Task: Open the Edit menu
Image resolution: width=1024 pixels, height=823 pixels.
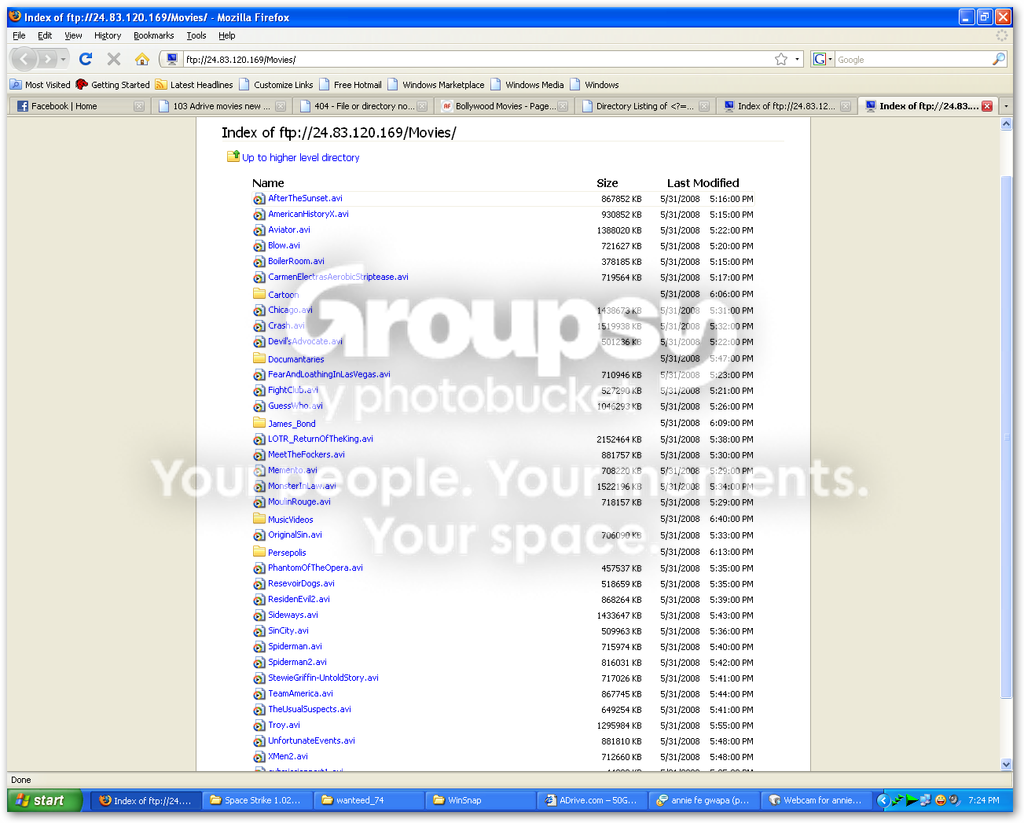Action: [x=44, y=35]
